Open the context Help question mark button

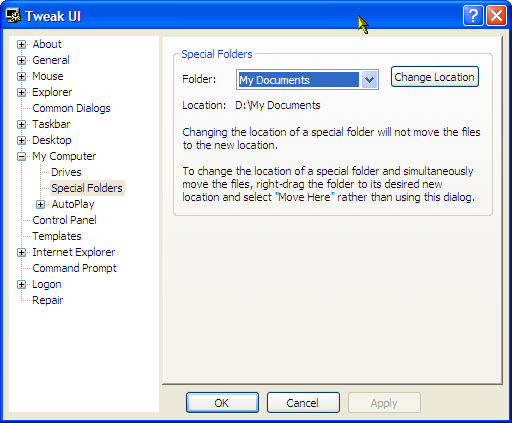click(x=473, y=15)
